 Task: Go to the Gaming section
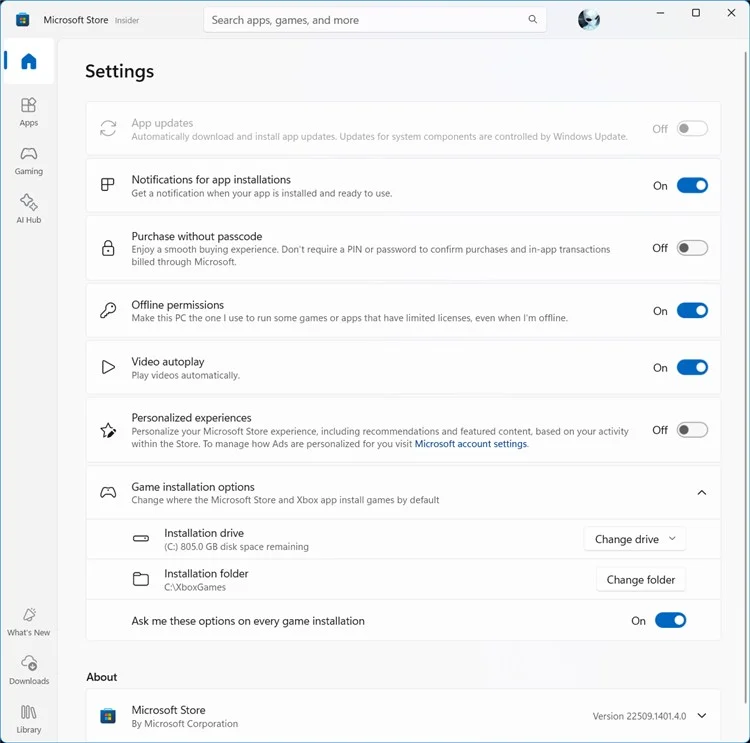(29, 161)
